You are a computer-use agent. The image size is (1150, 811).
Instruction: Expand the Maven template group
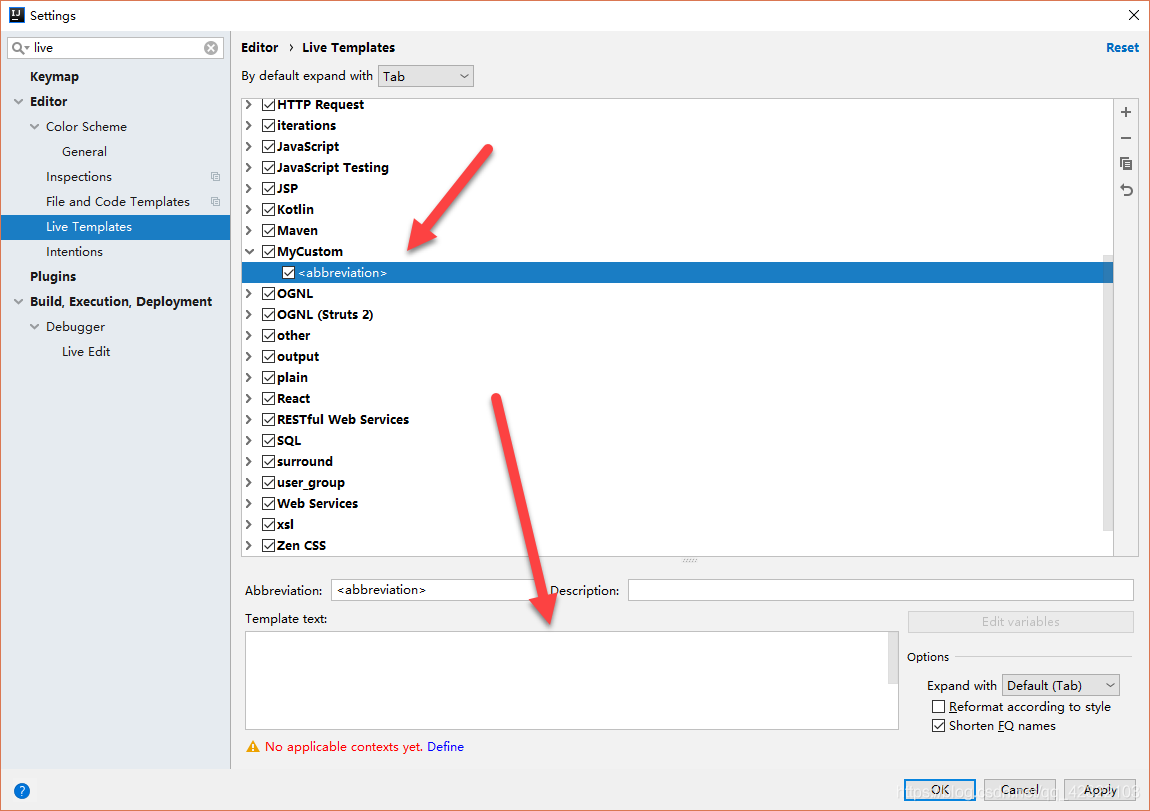pos(249,230)
